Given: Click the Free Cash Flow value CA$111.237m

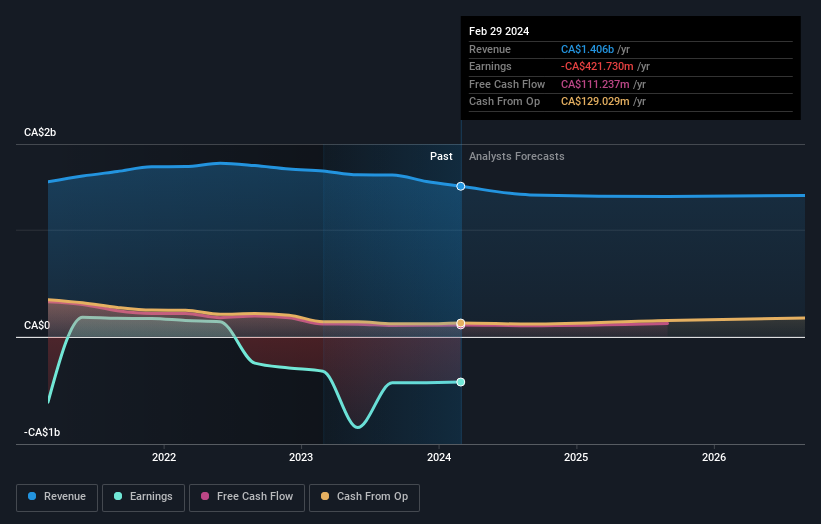Looking at the screenshot, I should pyautogui.click(x=595, y=84).
